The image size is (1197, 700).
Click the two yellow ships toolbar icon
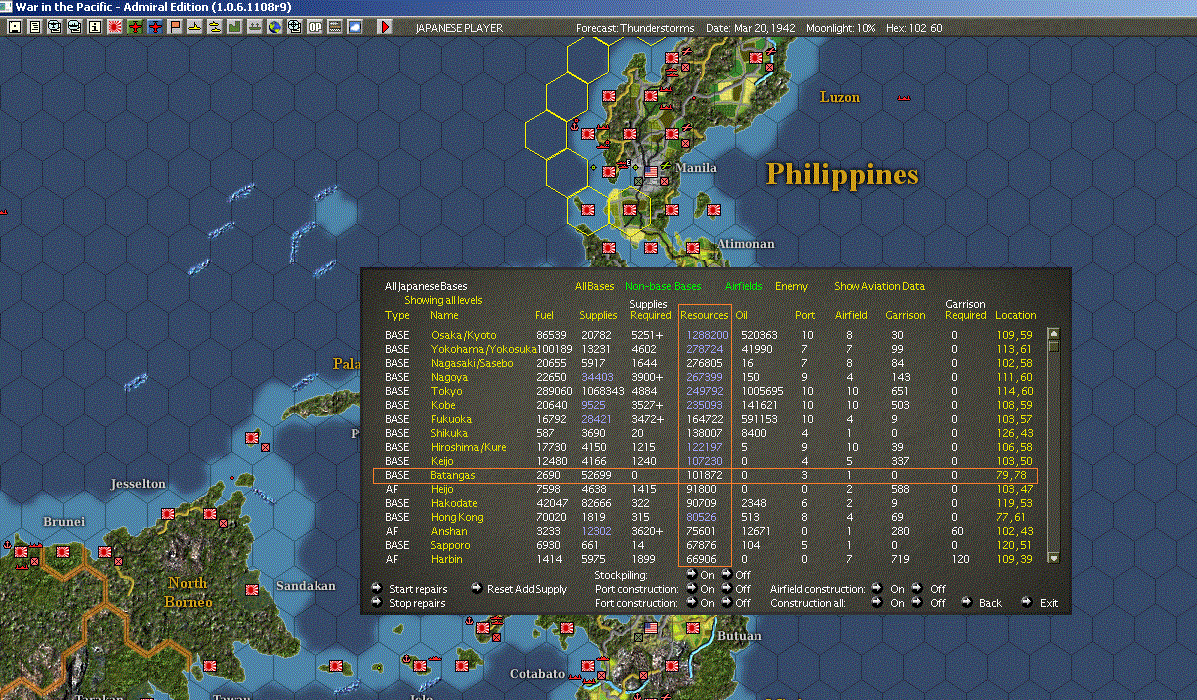point(215,27)
